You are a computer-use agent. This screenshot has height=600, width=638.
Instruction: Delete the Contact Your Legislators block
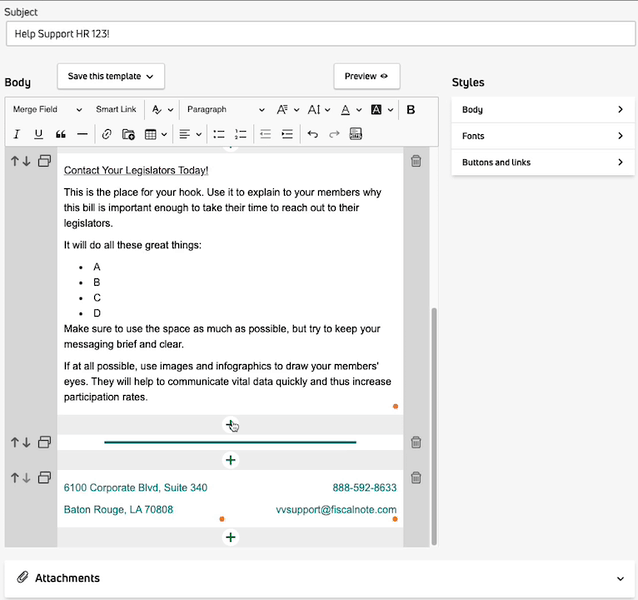coord(416,161)
